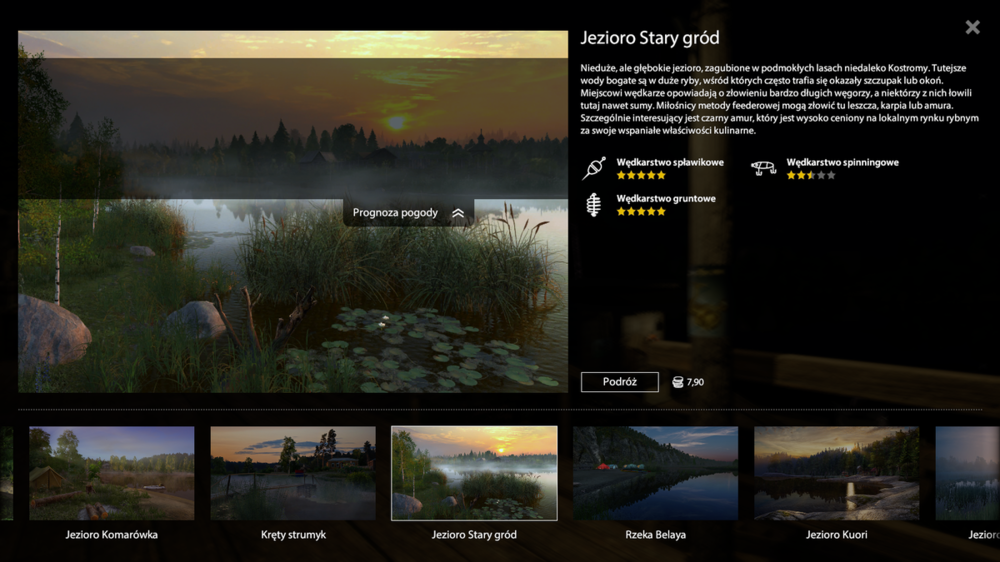Screen dimensions: 1000x562
Task: Click the Jezioro Kuori caption text
Action: (836, 535)
